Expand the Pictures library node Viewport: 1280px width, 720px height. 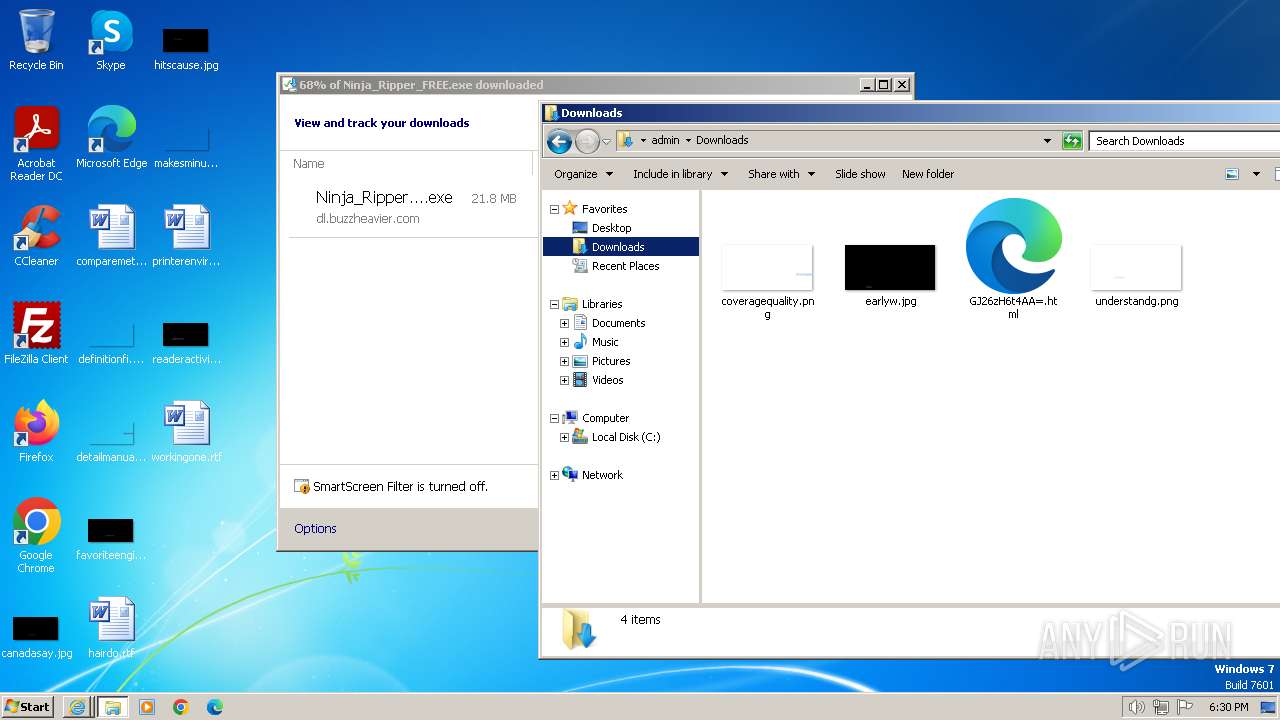click(x=564, y=361)
